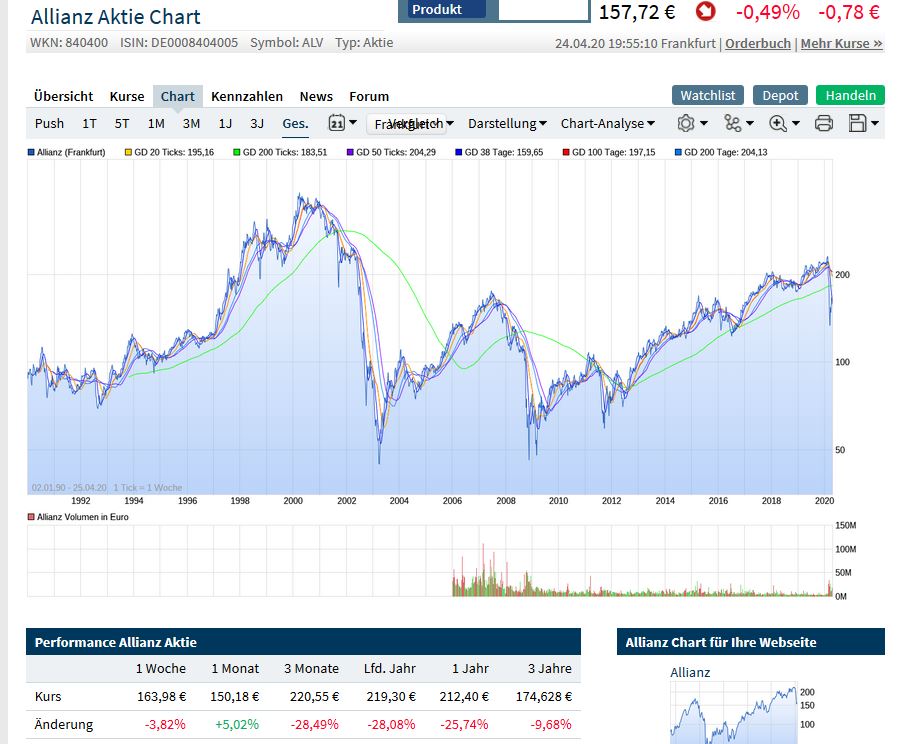Viewport: 899px width, 744px height.
Task: Click the 2008 year label on axis
Action: 506,500
